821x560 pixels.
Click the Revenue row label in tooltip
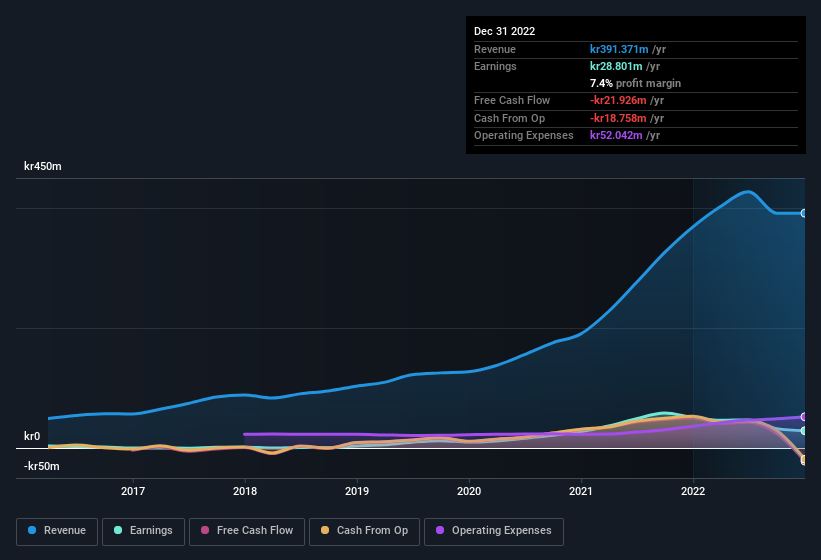(x=495, y=49)
